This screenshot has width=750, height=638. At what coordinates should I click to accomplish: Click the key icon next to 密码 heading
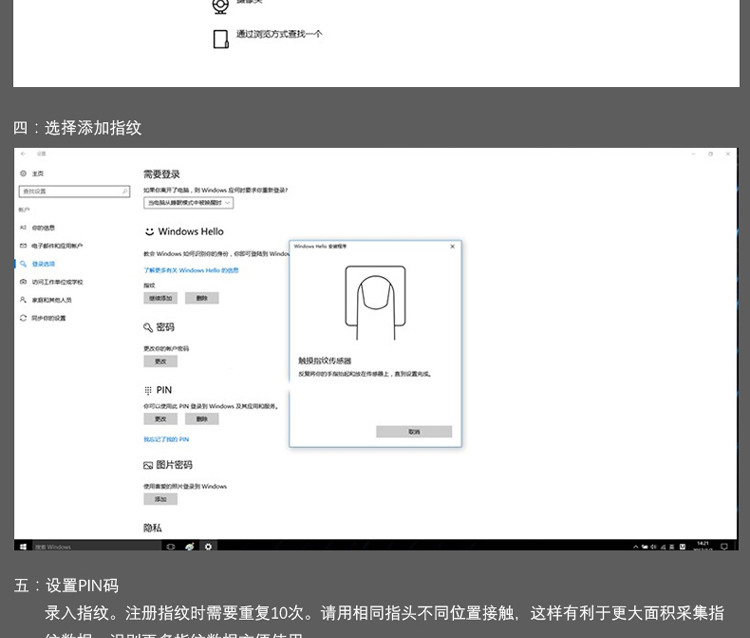point(148,328)
